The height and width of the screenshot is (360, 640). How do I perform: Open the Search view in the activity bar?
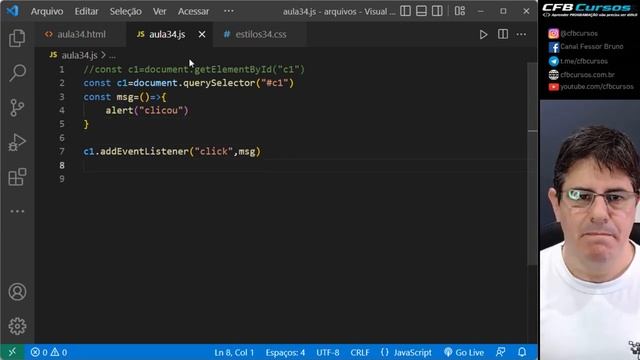coord(17,73)
